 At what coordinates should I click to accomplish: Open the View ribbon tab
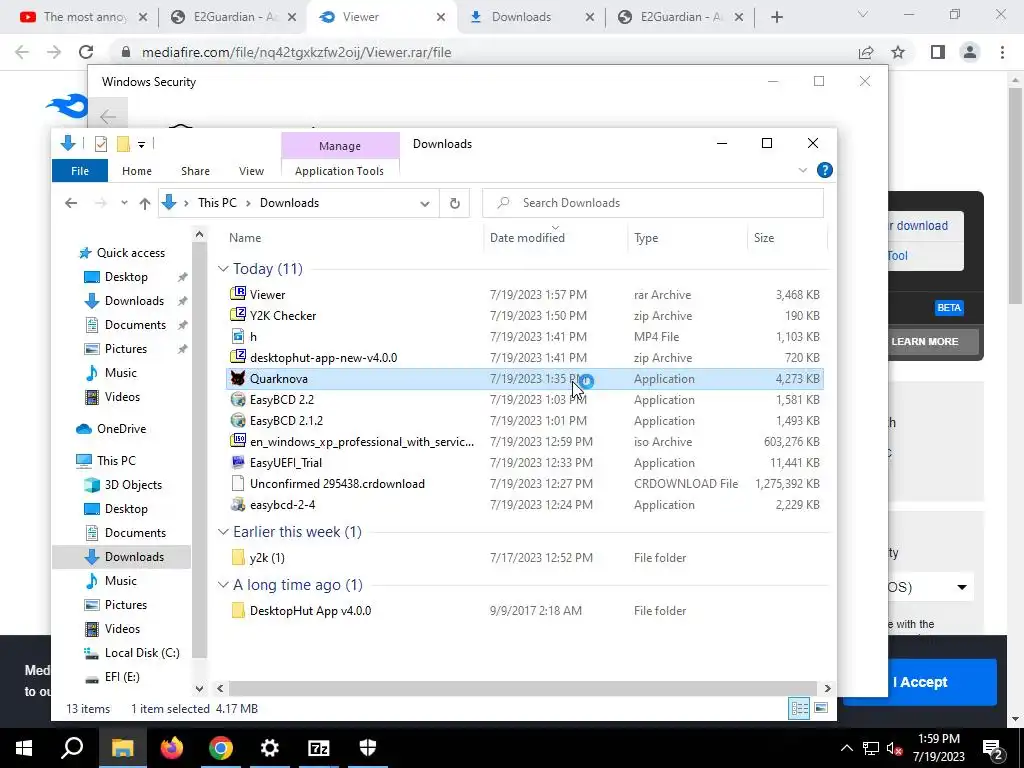click(251, 171)
